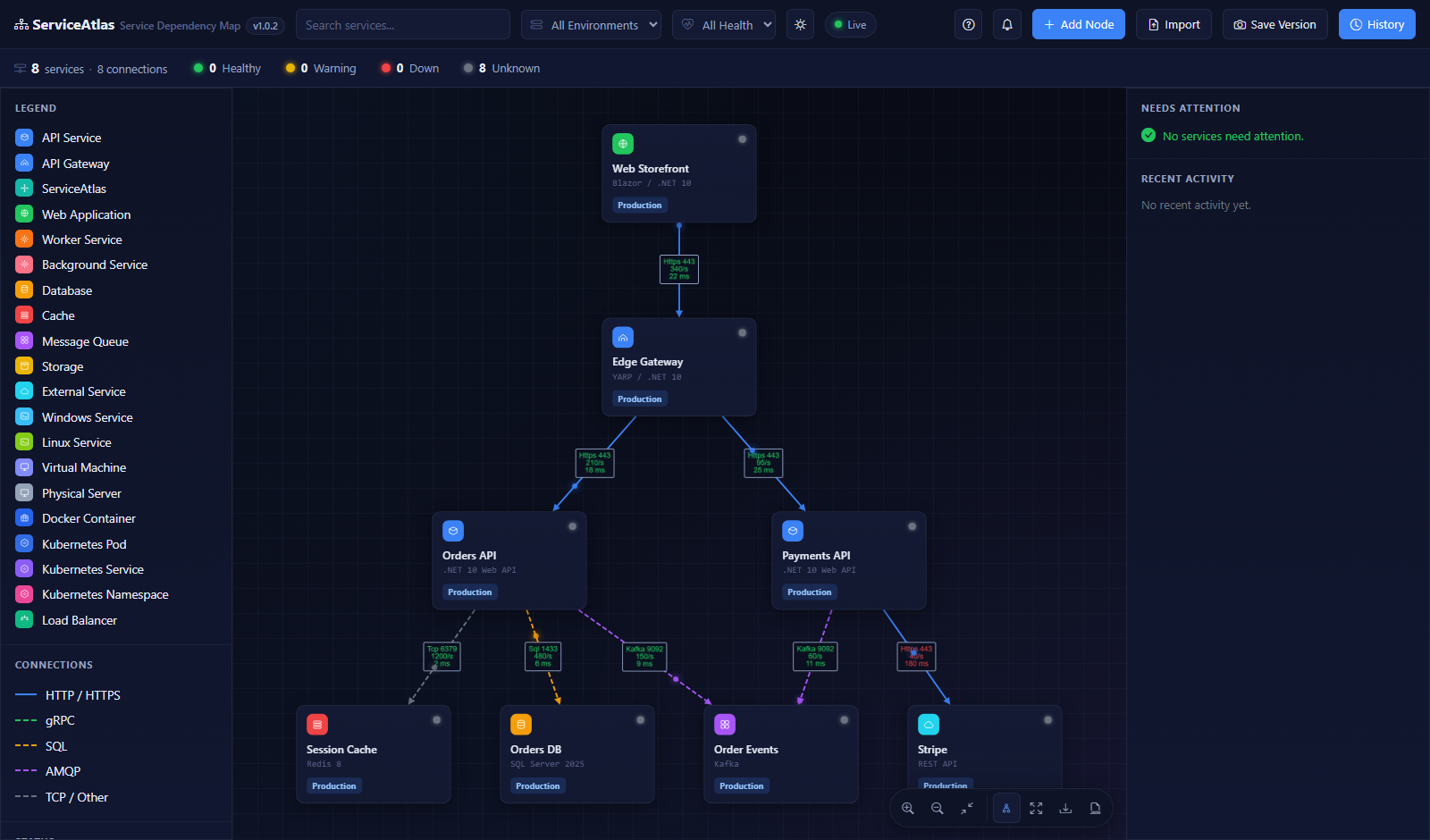Click the Orders API node's blue icon

pyautogui.click(x=453, y=531)
